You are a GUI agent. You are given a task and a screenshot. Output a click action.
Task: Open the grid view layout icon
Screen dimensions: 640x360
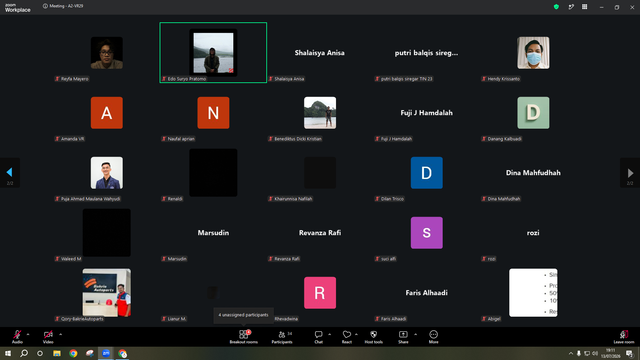click(584, 7)
